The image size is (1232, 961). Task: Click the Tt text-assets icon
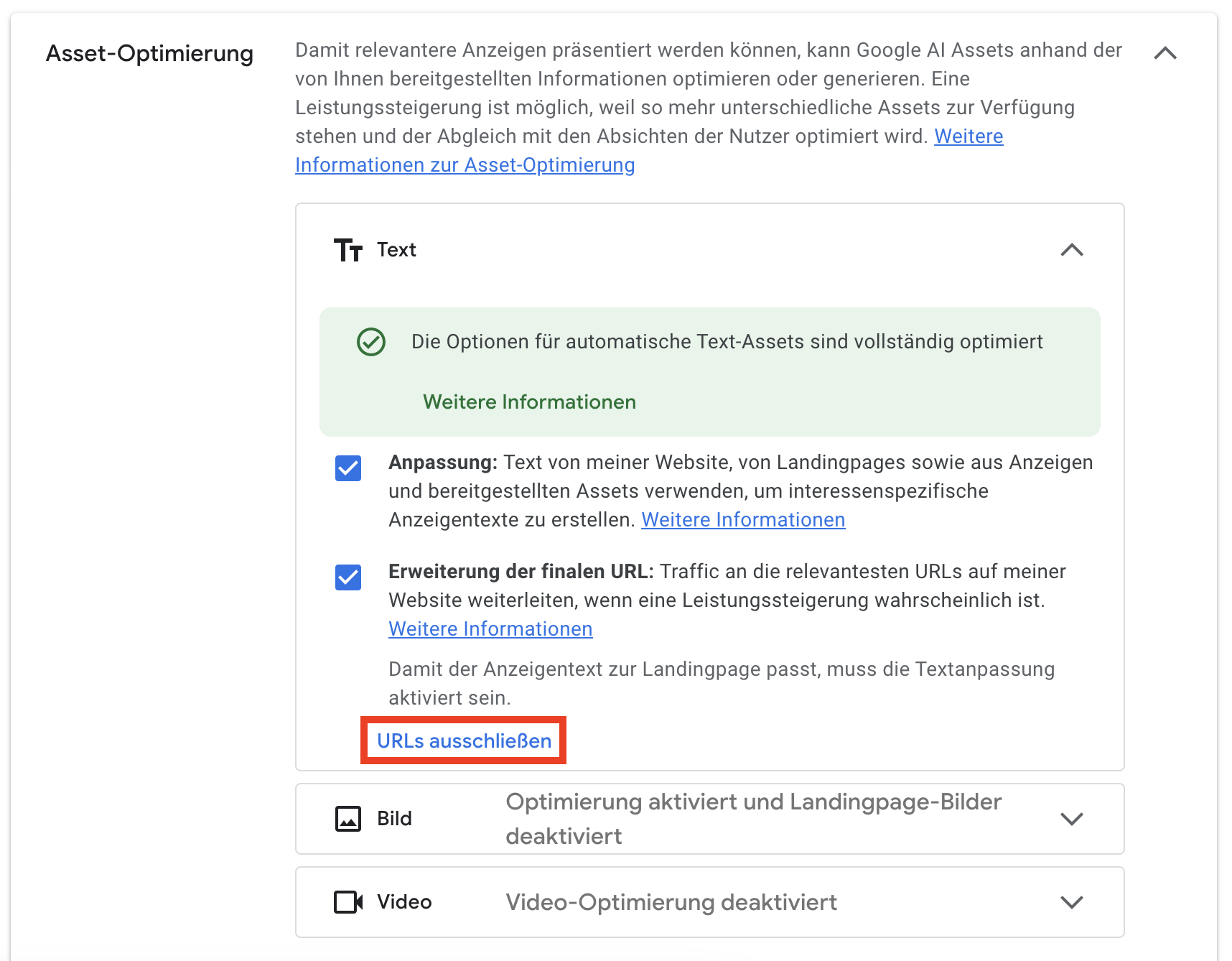pyautogui.click(x=347, y=250)
